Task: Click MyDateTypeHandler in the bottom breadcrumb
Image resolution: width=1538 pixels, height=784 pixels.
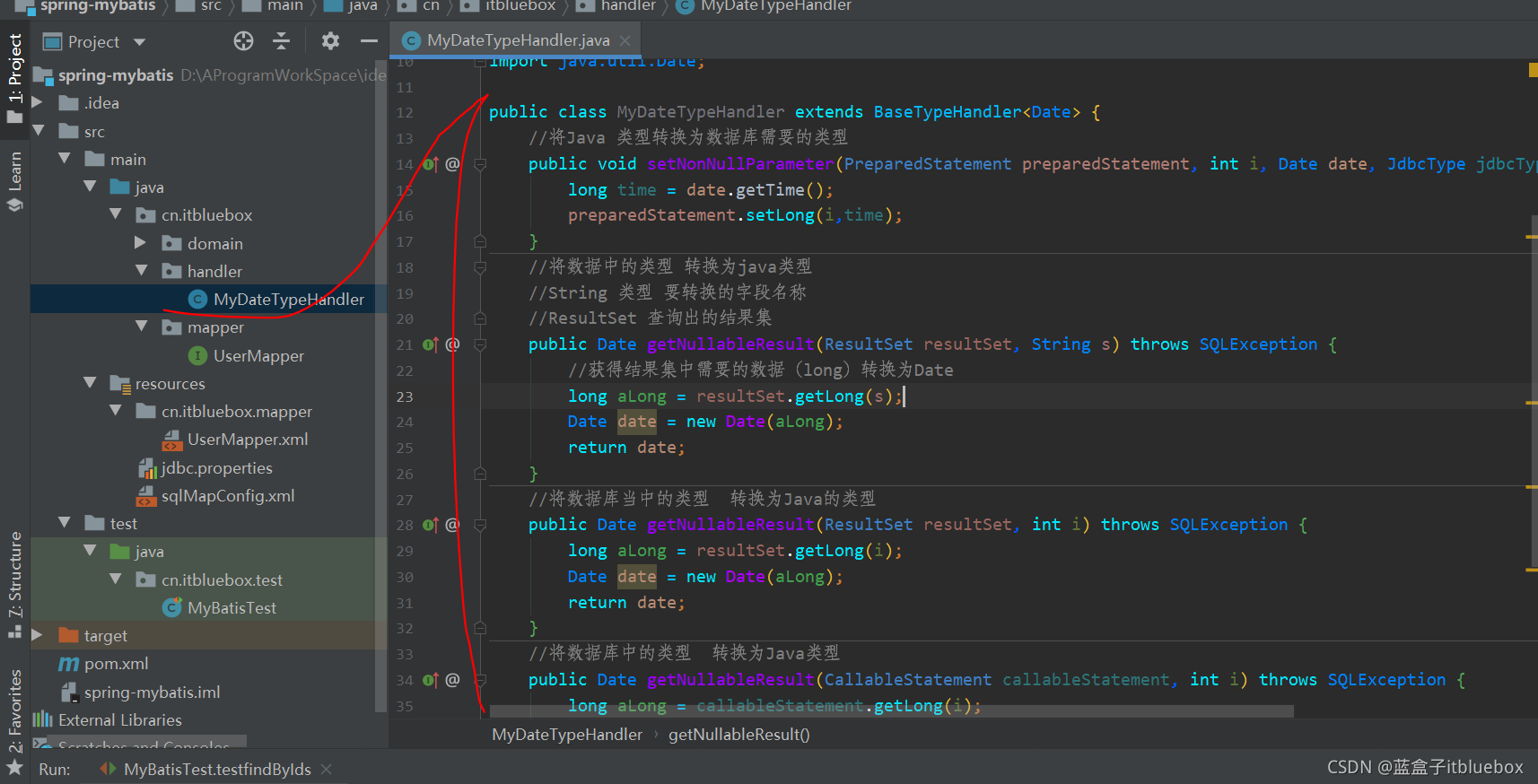Action: coord(567,735)
